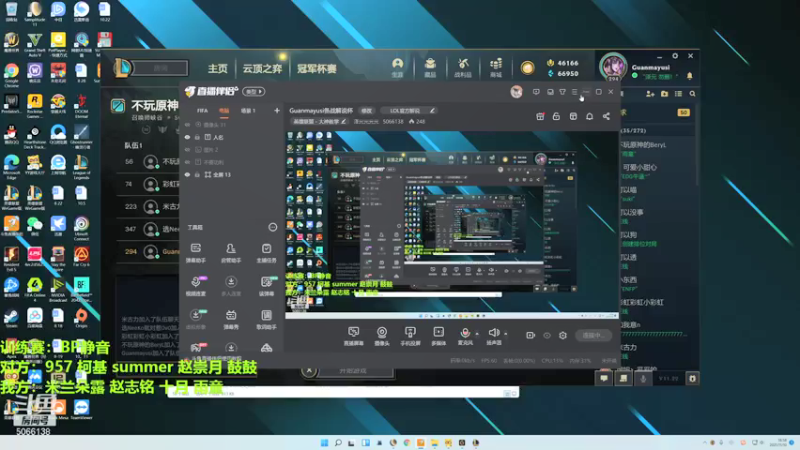The width and height of the screenshot is (800, 450).
Task: Click the share icon in the streaming app
Action: click(606, 116)
